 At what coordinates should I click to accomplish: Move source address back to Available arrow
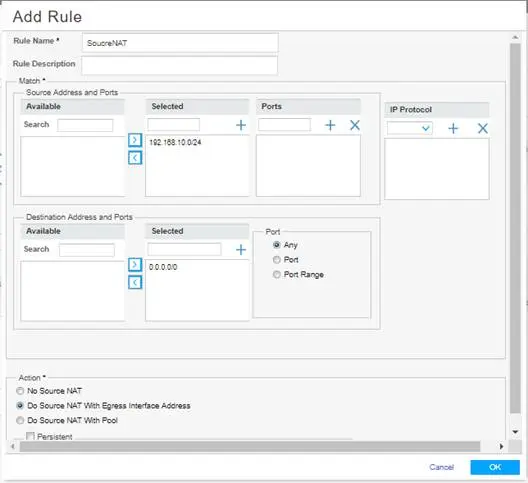point(135,157)
